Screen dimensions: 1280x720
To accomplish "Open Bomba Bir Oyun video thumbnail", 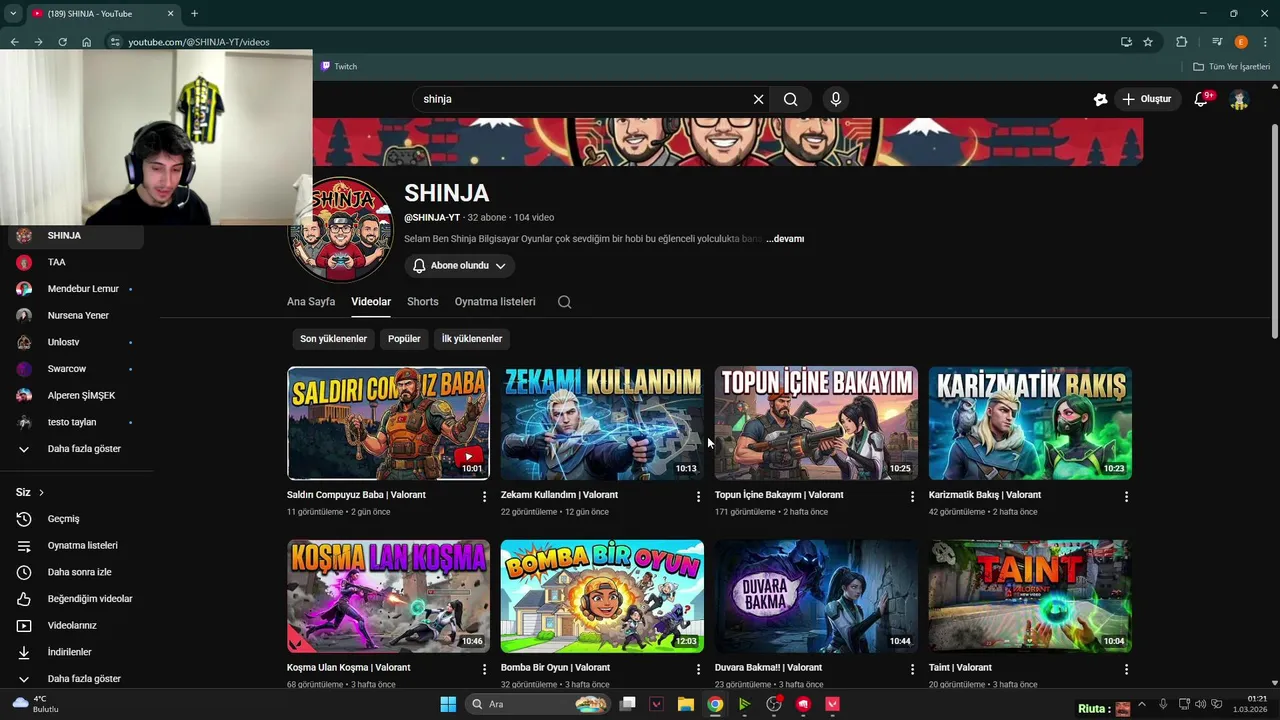I will pos(602,597).
